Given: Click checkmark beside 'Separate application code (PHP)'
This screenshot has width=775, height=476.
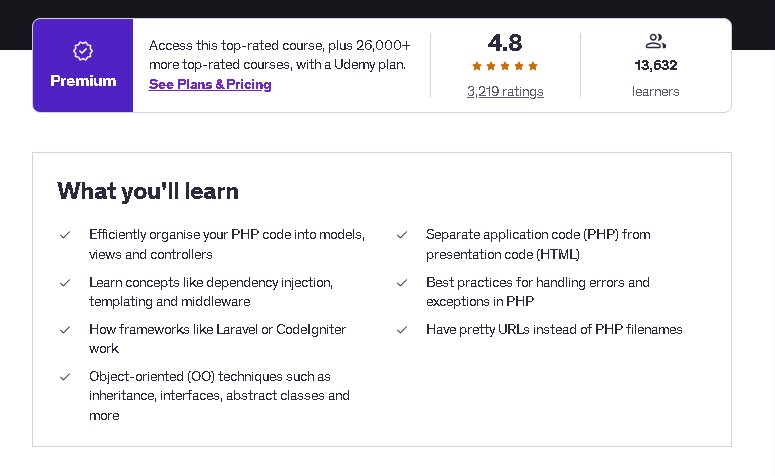Looking at the screenshot, I should (402, 235).
